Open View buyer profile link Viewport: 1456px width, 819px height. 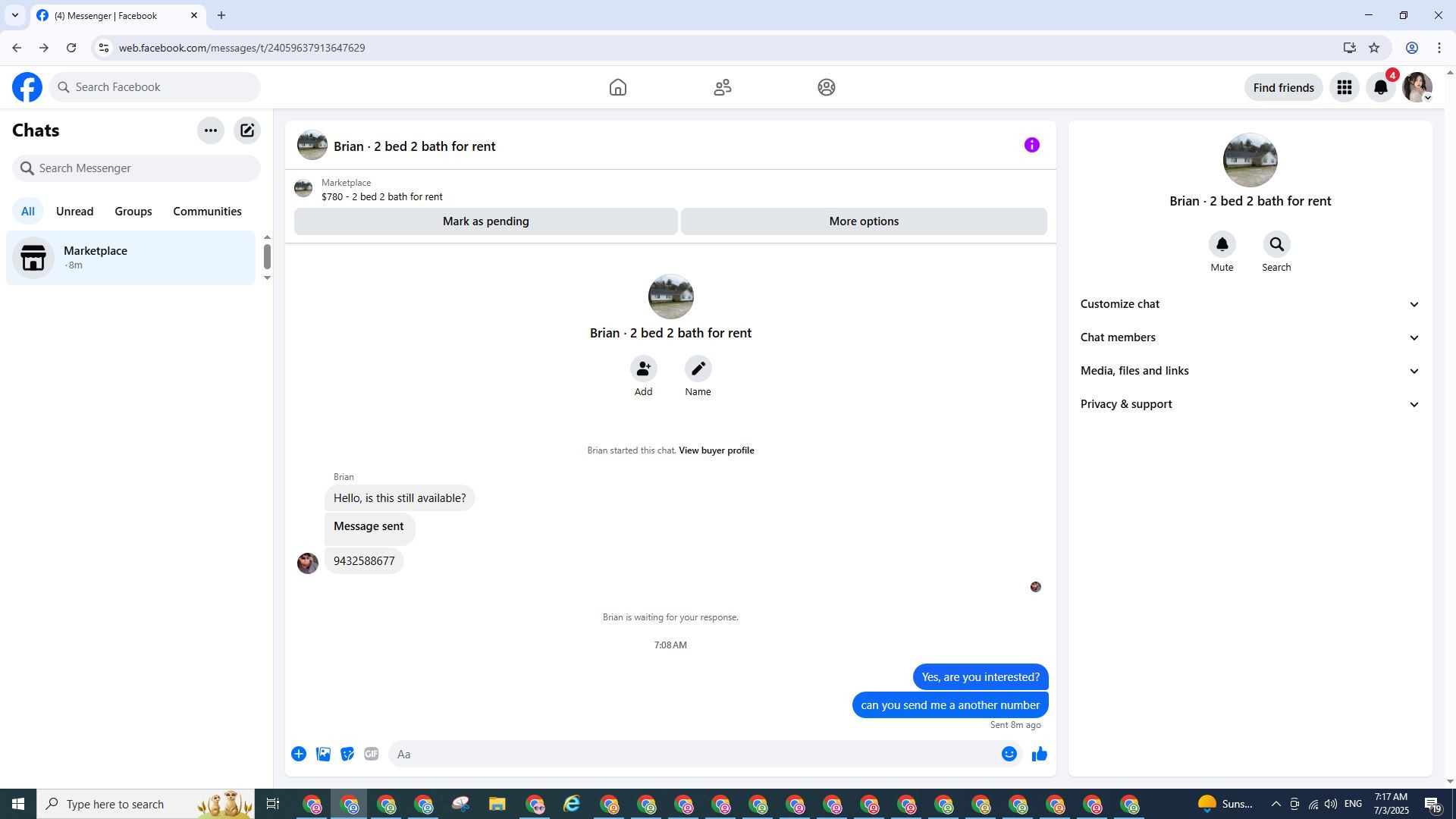[x=716, y=450]
